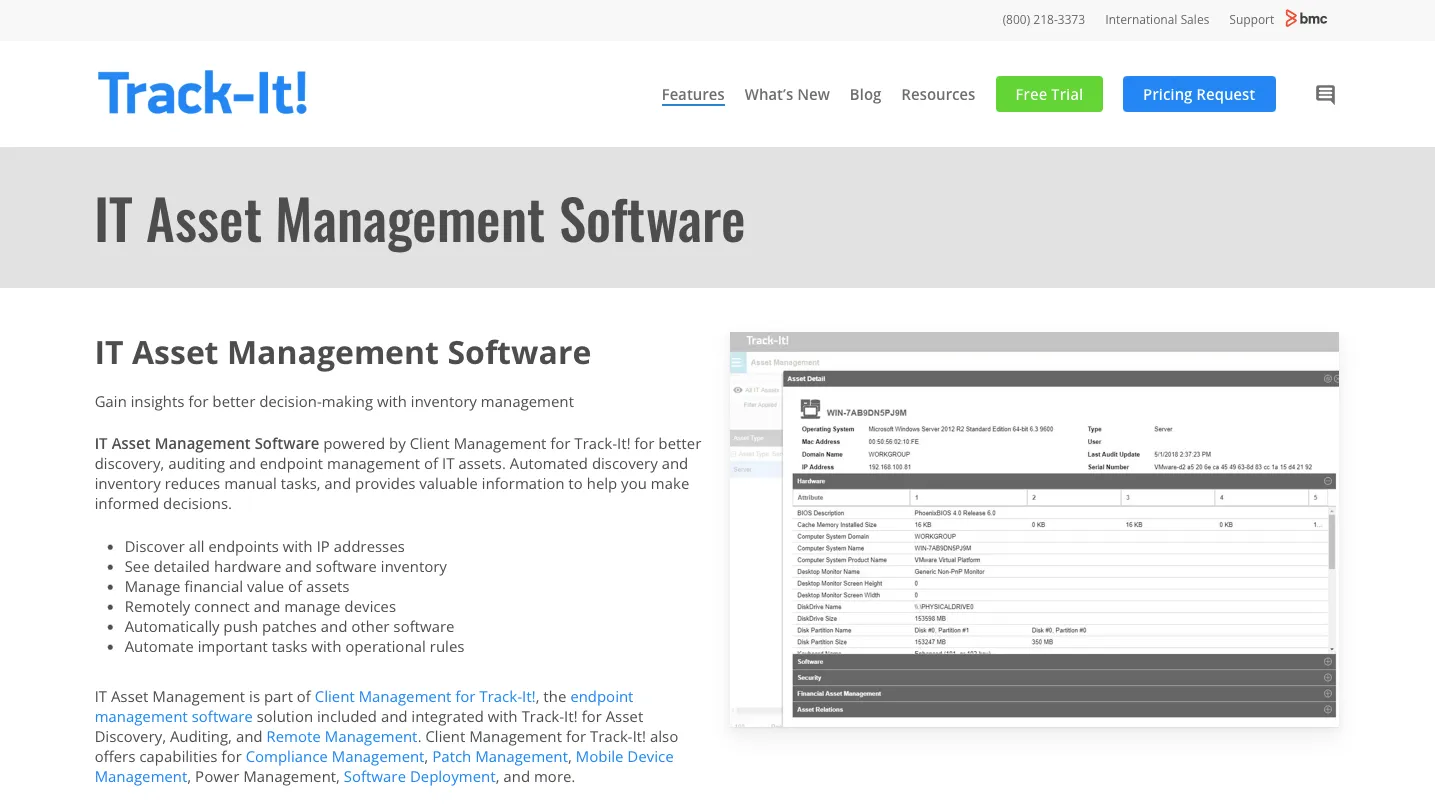The height and width of the screenshot is (807, 1435).
Task: Open the Features menu
Action: [693, 95]
